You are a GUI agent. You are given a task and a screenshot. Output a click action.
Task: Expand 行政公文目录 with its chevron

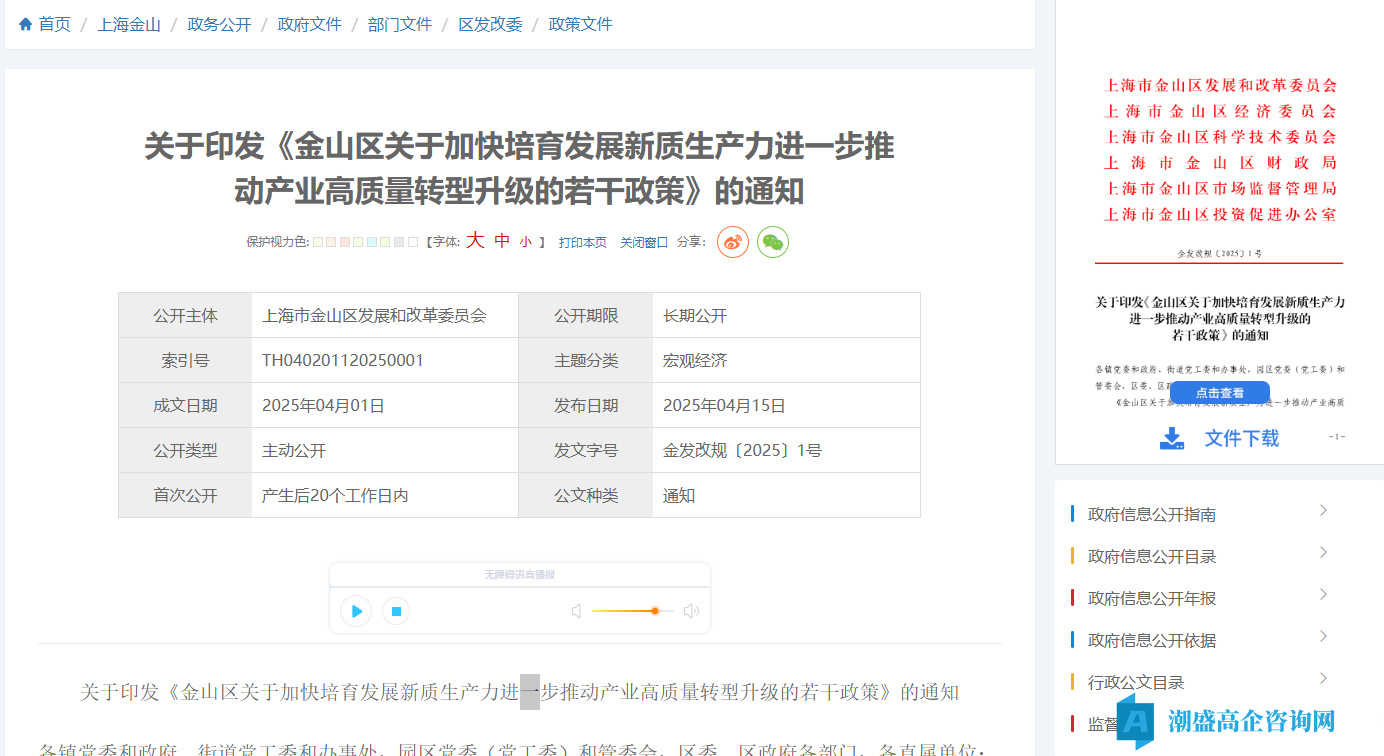click(1323, 679)
